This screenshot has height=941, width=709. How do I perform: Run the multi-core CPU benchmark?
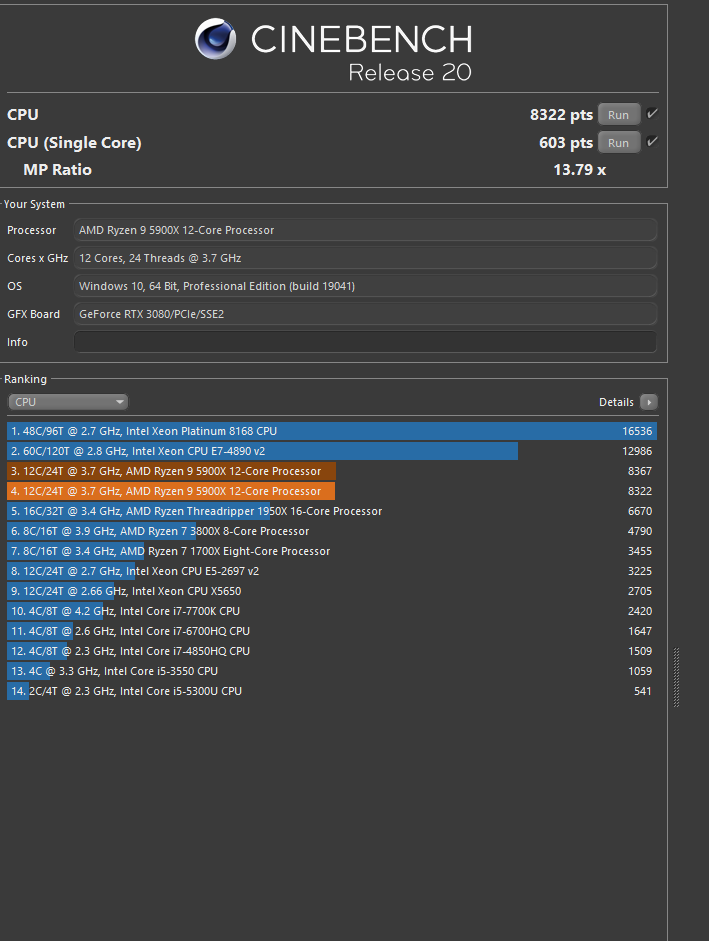pos(618,115)
